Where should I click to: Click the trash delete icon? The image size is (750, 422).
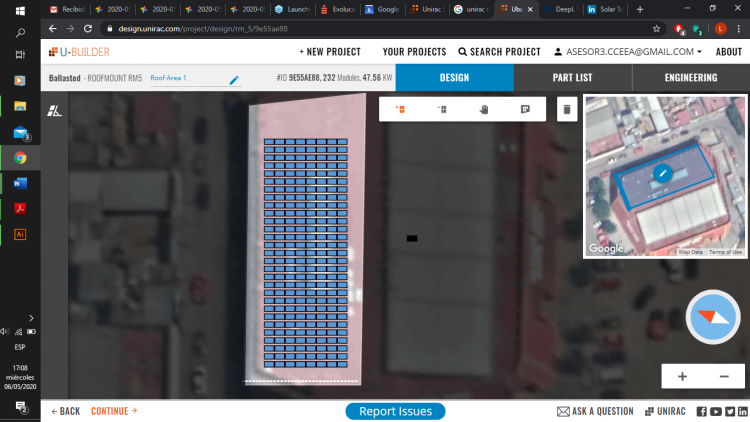coord(567,109)
